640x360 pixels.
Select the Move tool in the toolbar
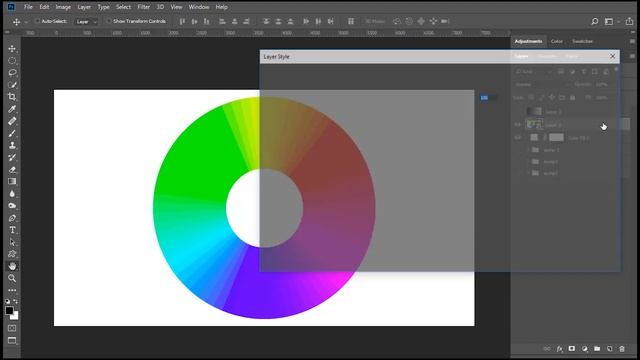(12, 49)
